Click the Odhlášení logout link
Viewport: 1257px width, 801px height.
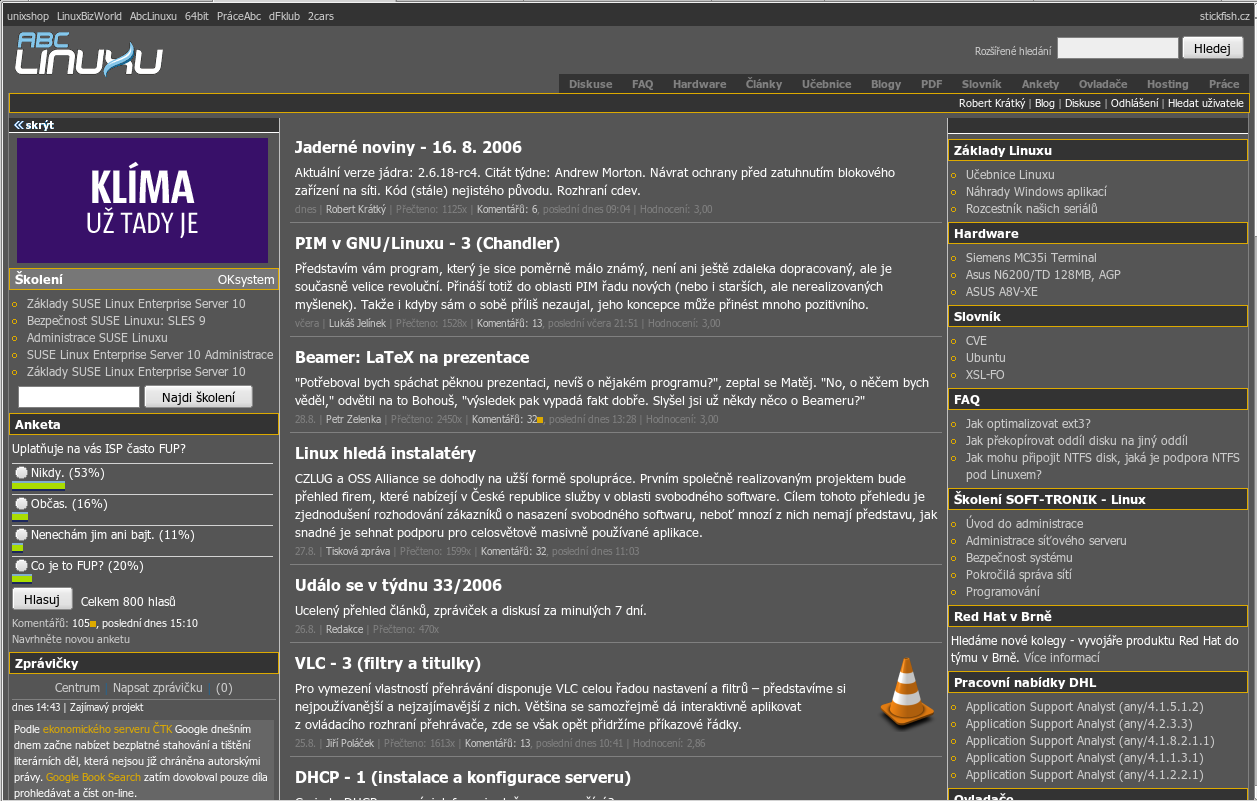(1134, 103)
